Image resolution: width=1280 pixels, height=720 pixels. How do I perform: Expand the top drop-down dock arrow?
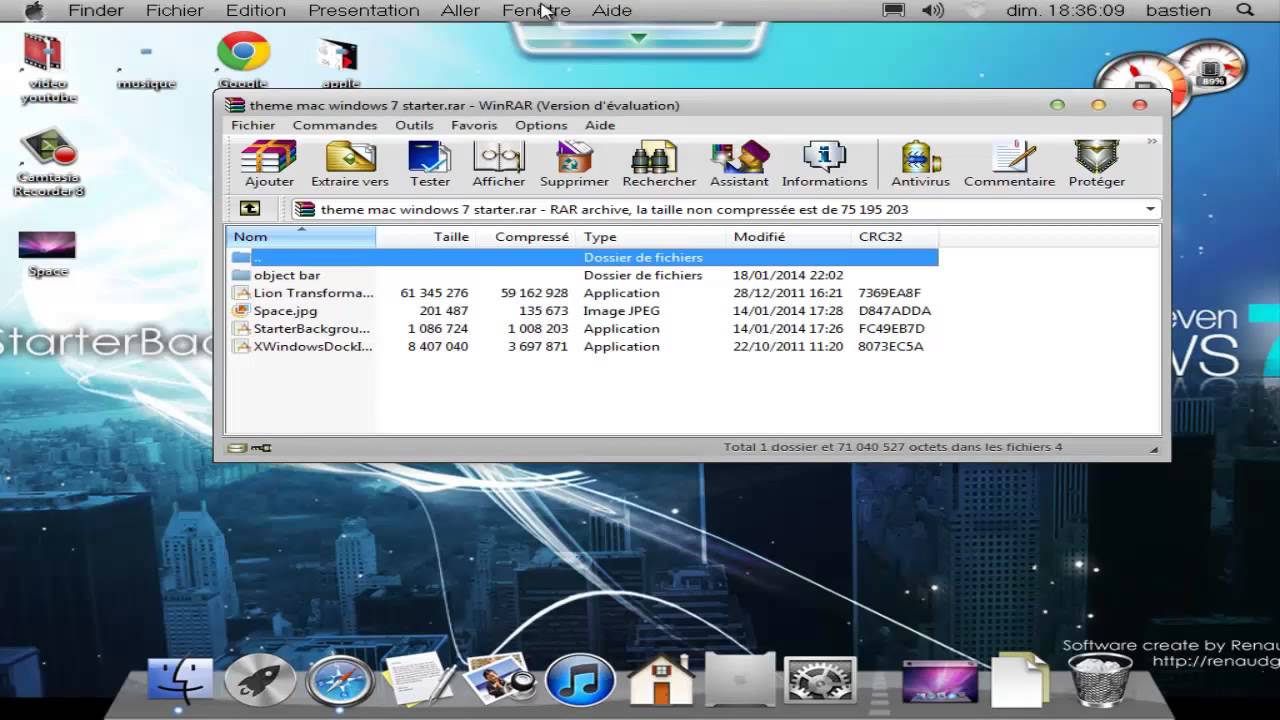[x=639, y=38]
